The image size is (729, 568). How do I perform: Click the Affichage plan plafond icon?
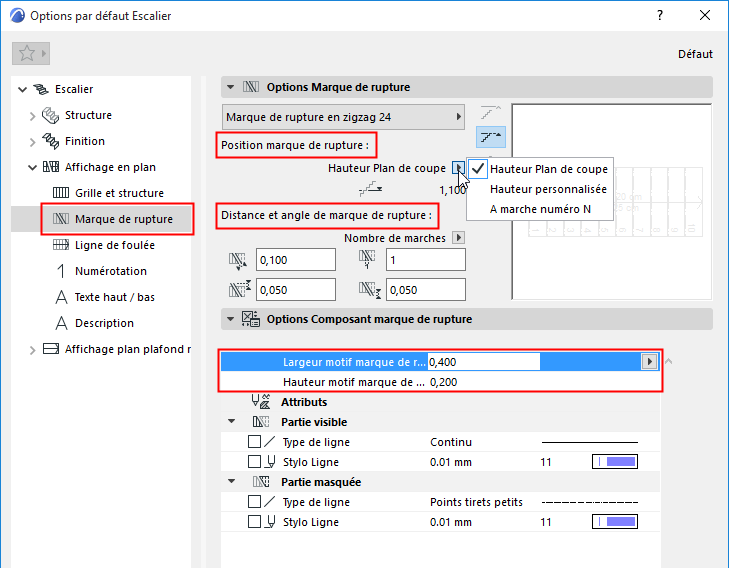click(51, 349)
